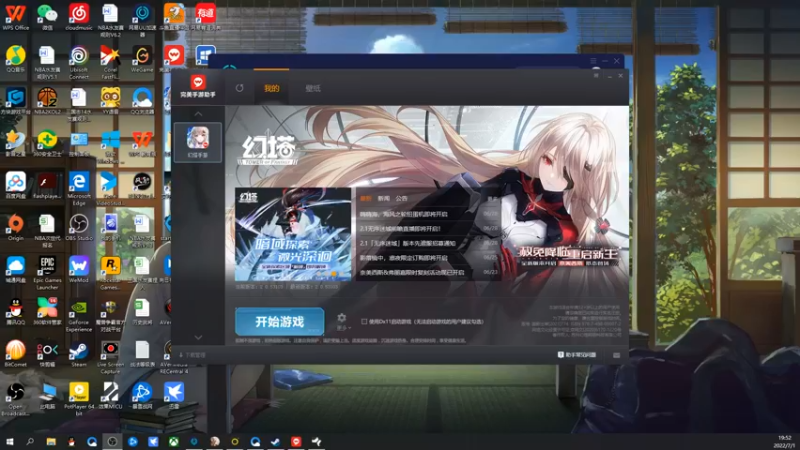Open the Live Screen Capture desktop icon
The image size is (800, 450).
point(110,357)
